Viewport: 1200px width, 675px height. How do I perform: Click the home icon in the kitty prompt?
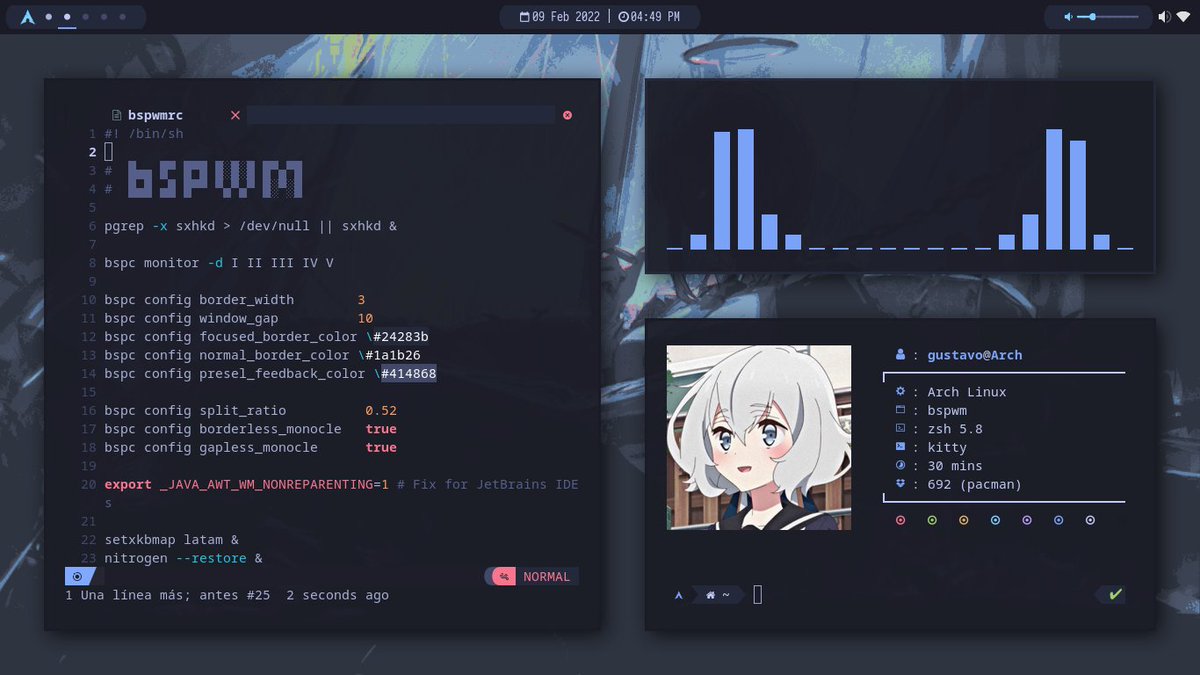pyautogui.click(x=711, y=595)
